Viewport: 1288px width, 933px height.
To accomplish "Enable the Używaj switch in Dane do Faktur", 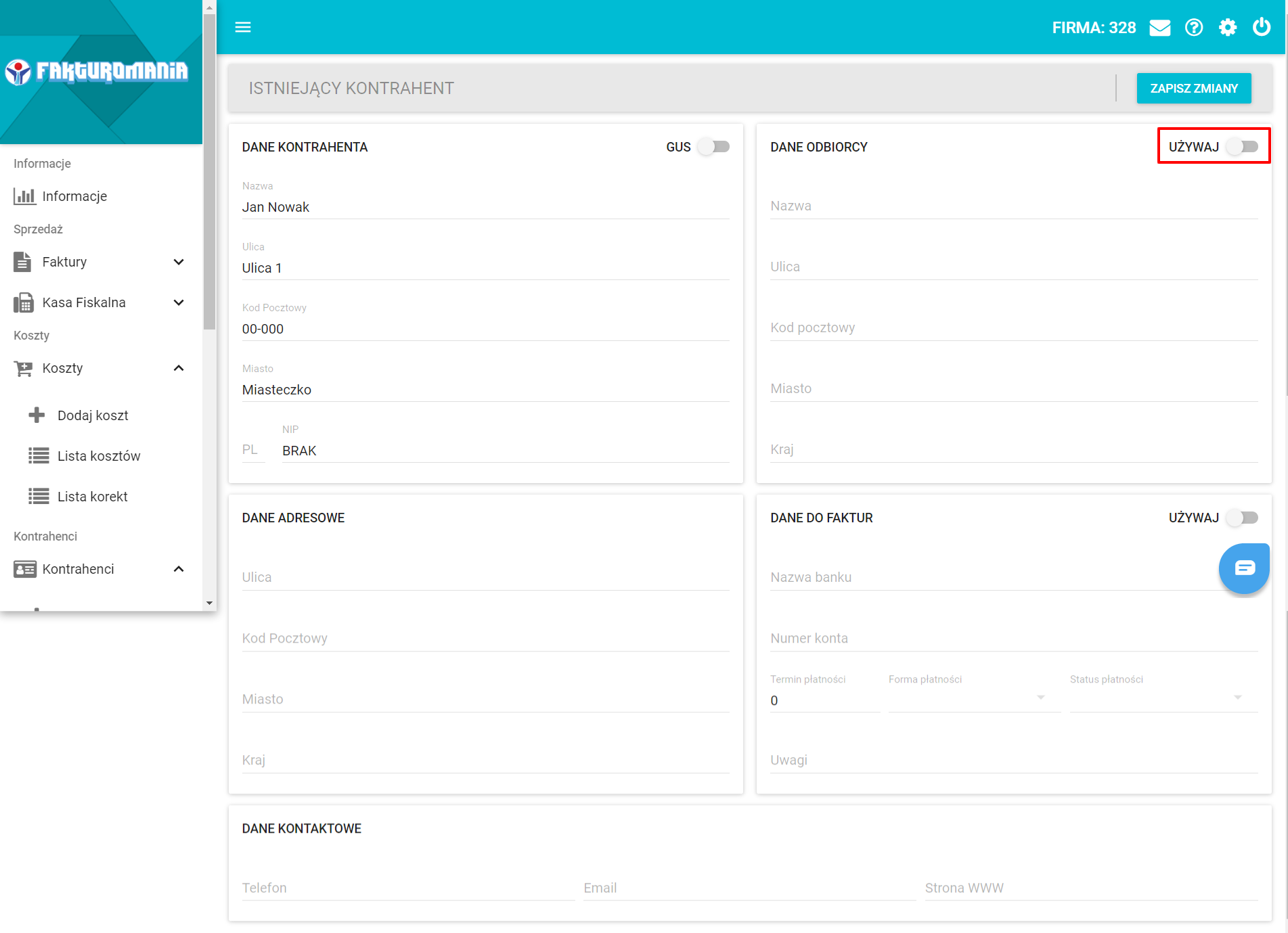I will pos(1243,518).
